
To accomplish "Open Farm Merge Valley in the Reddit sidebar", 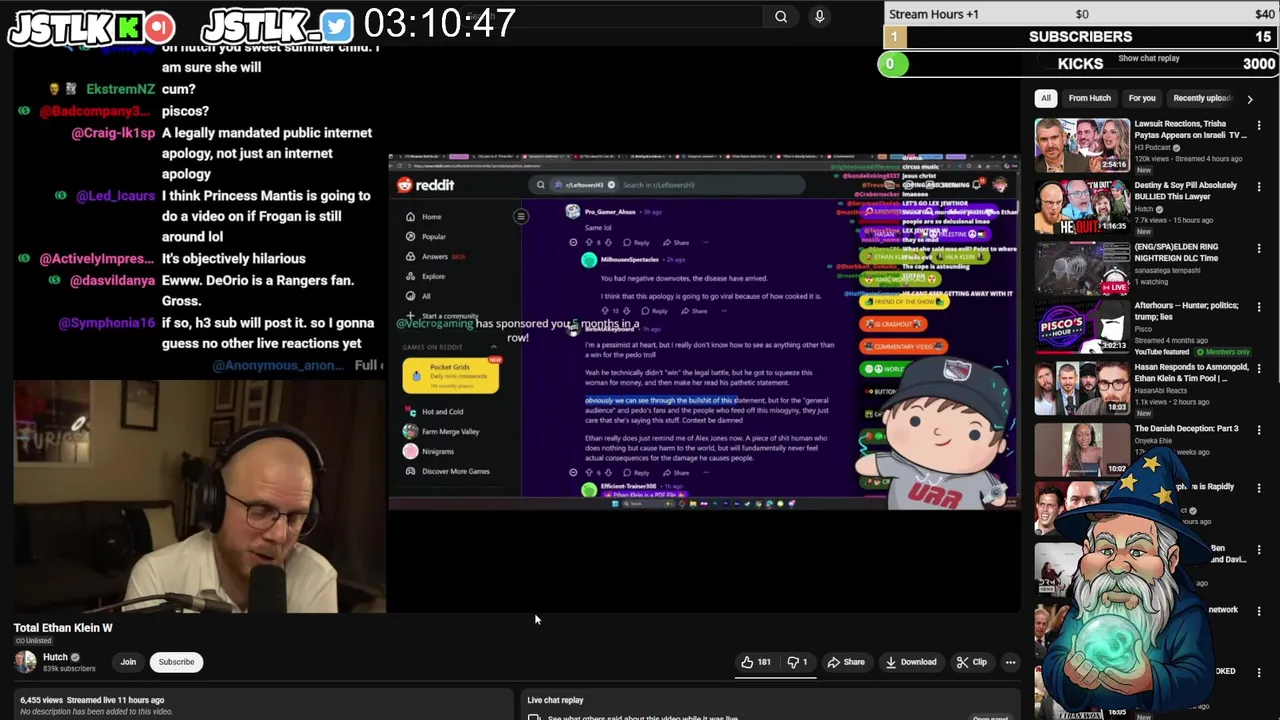I will (x=450, y=431).
